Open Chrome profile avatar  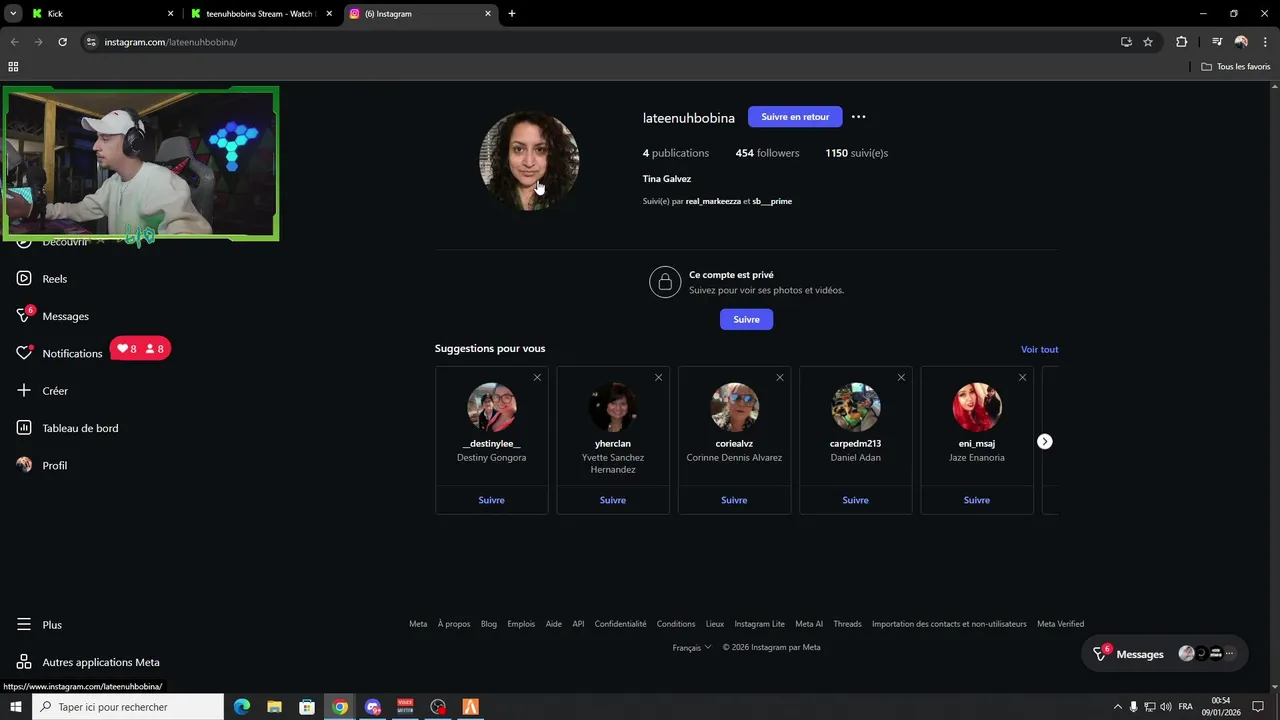click(1241, 42)
